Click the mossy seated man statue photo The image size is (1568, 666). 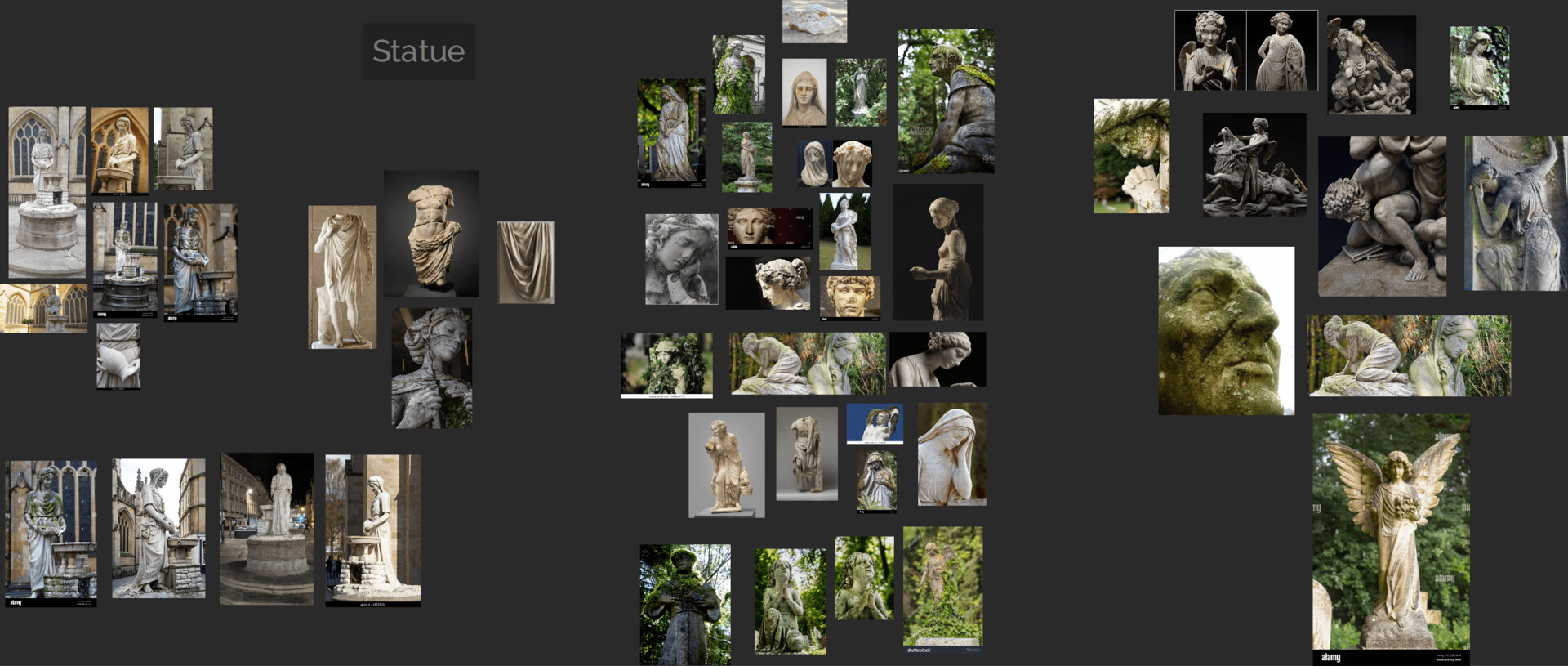pyautogui.click(x=946, y=101)
